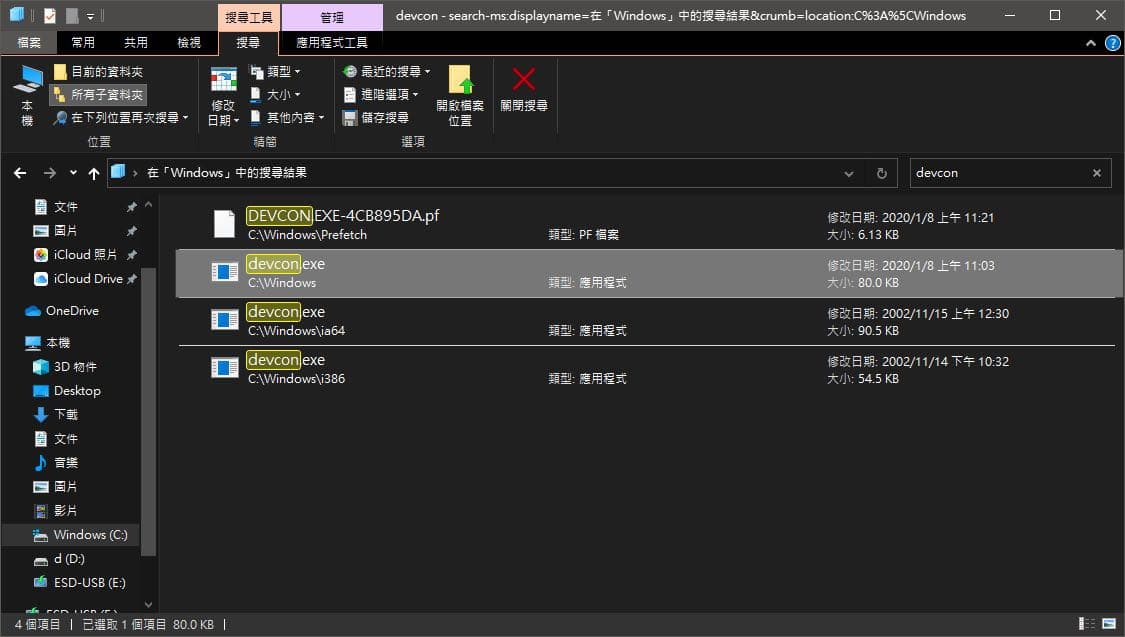Open 大小 filter dropdown
This screenshot has width=1125, height=637.
coord(276,95)
